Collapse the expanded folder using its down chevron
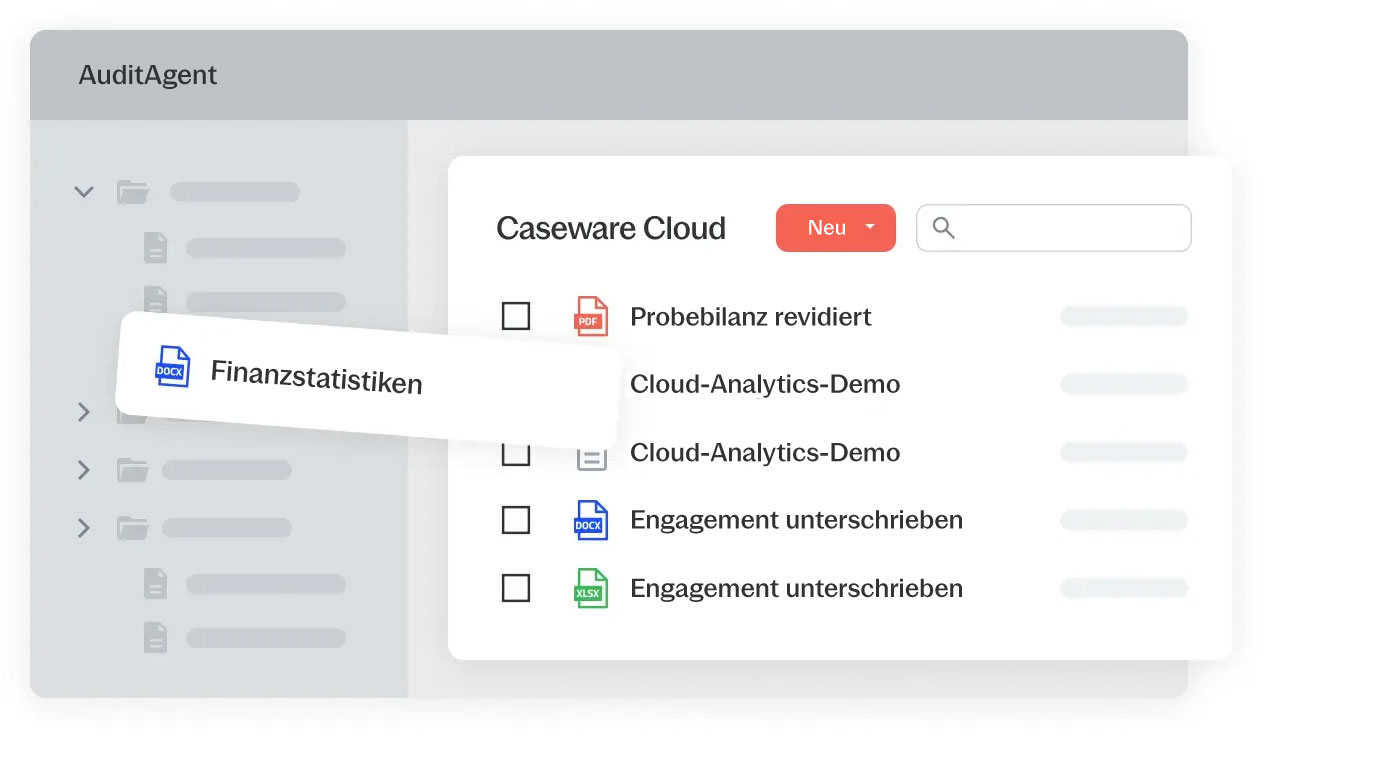The image size is (1392, 784). [x=84, y=191]
